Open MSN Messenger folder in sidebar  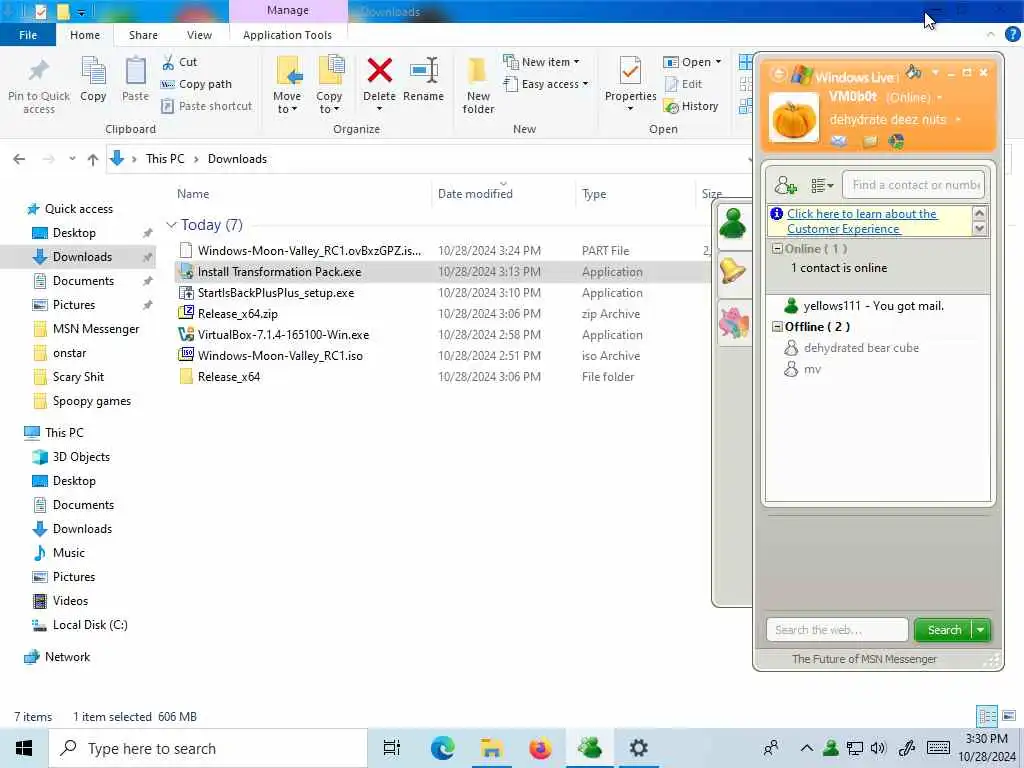pos(95,329)
